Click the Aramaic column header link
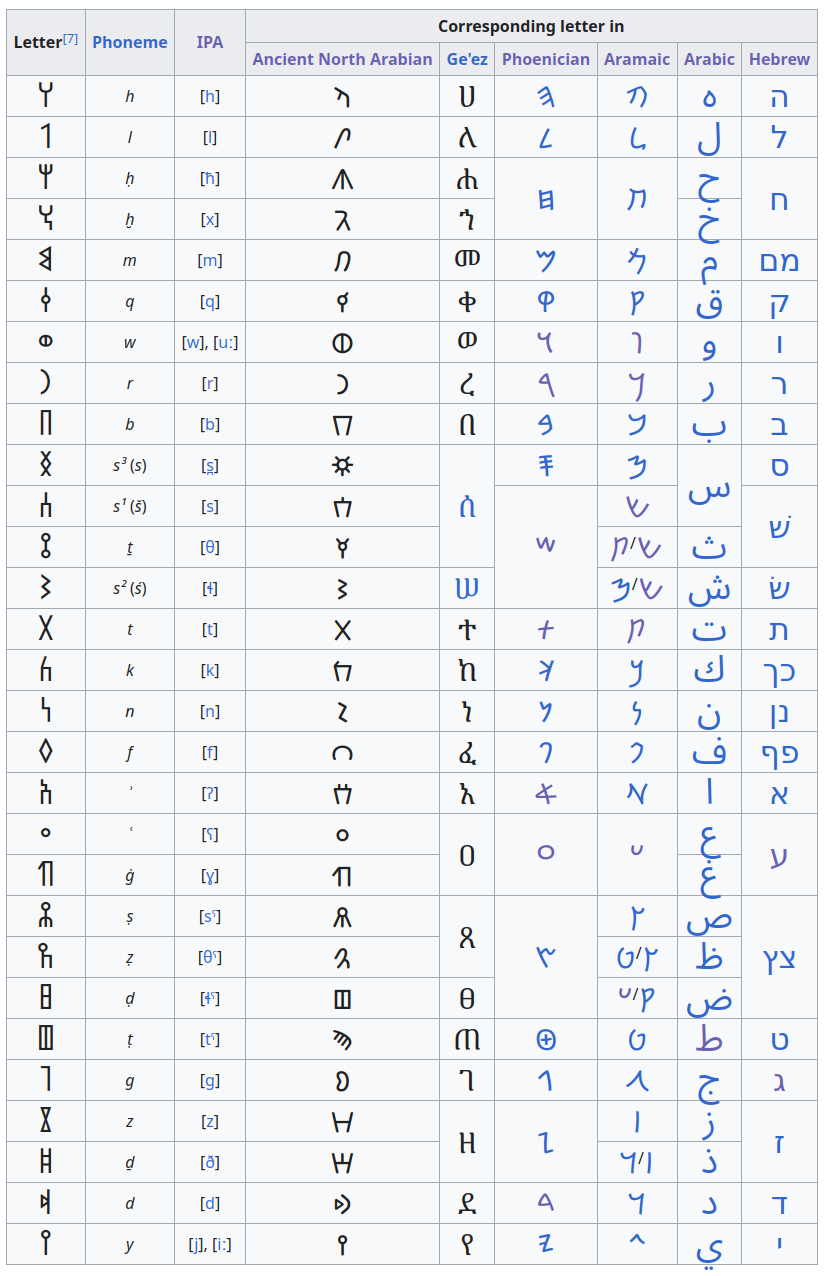 click(637, 59)
